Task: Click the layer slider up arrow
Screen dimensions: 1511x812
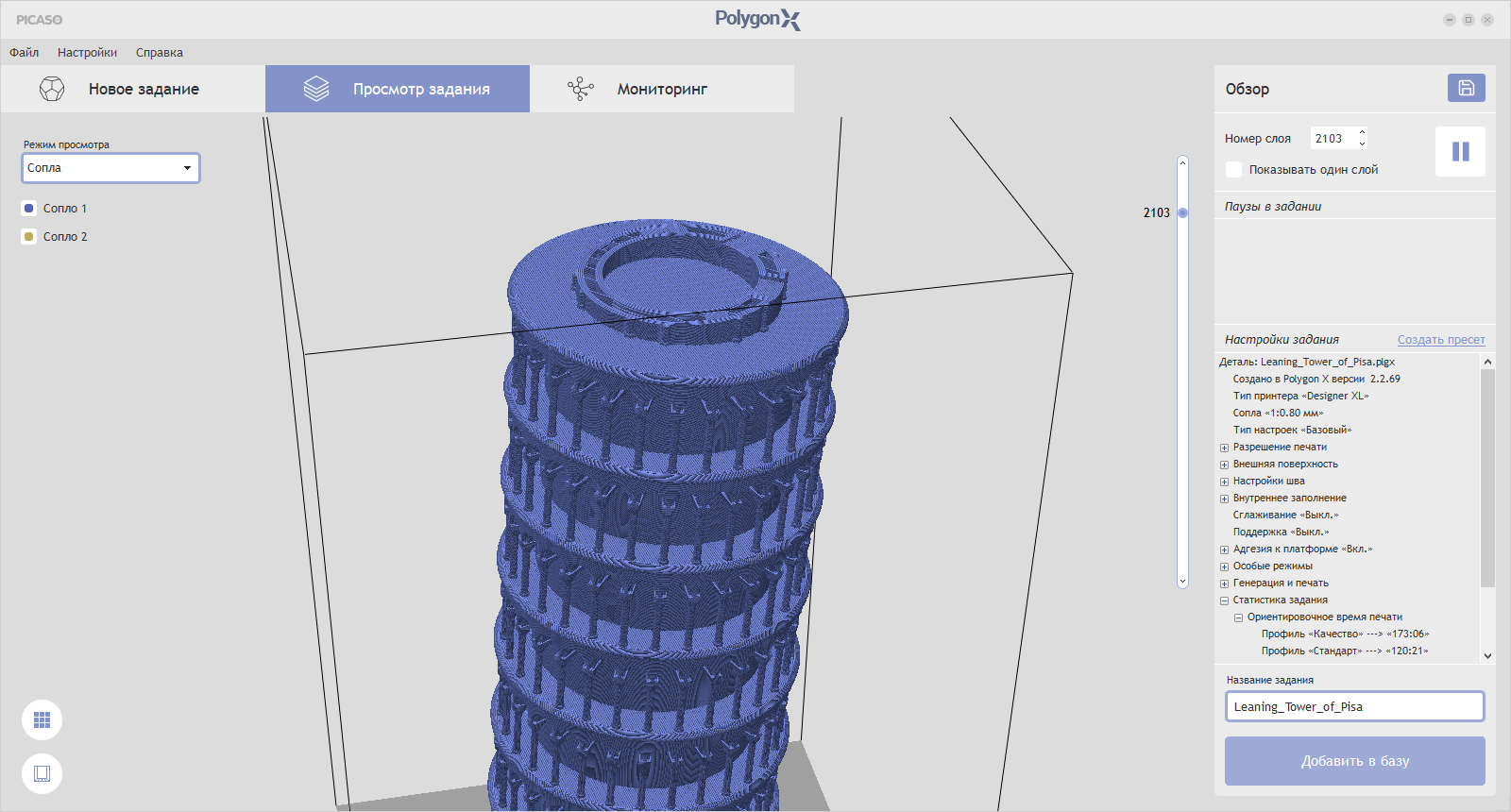Action: pos(1182,162)
